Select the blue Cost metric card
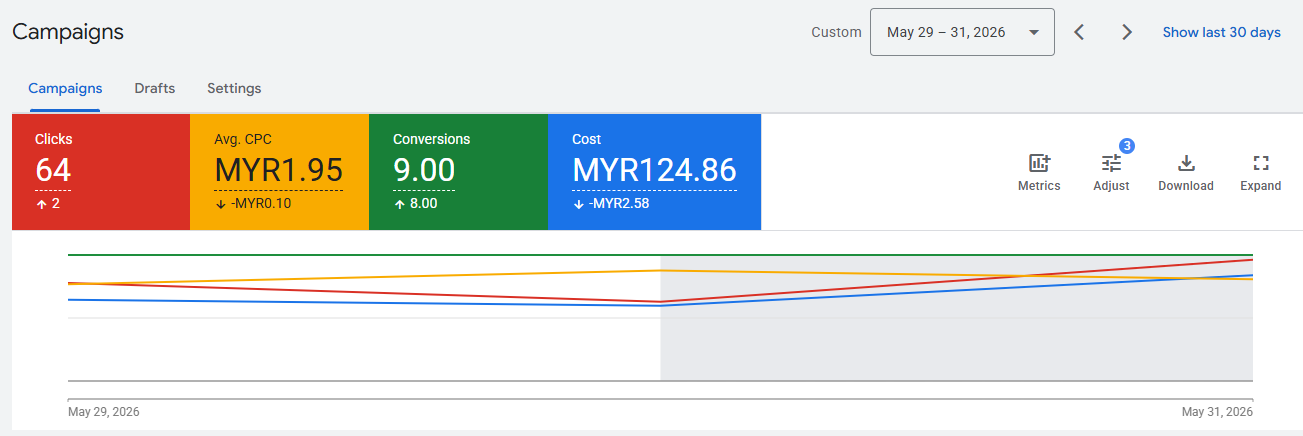Screen dimensions: 1303x436 [654, 172]
